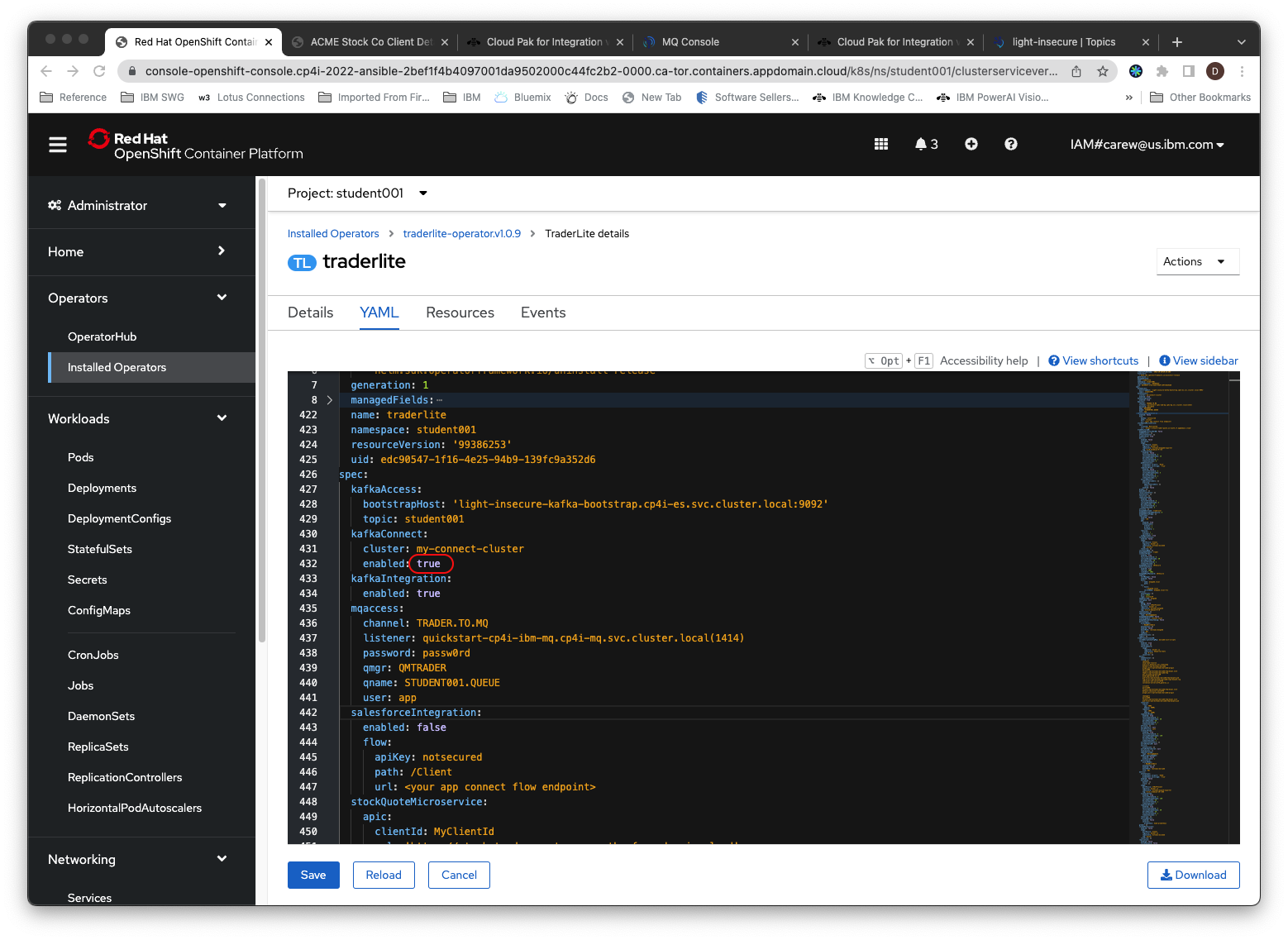
Task: Select the YAML tab
Action: pos(379,313)
